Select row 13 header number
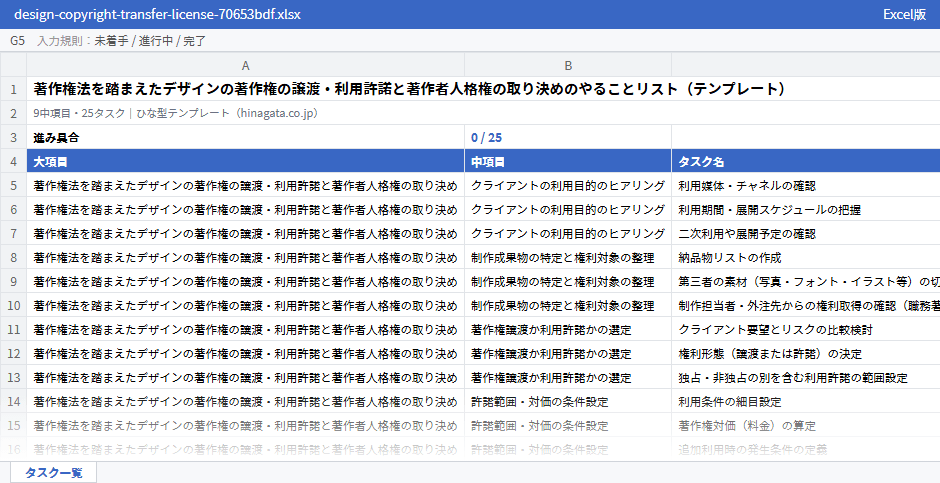This screenshot has height=483, width=940. pyautogui.click(x=13, y=378)
